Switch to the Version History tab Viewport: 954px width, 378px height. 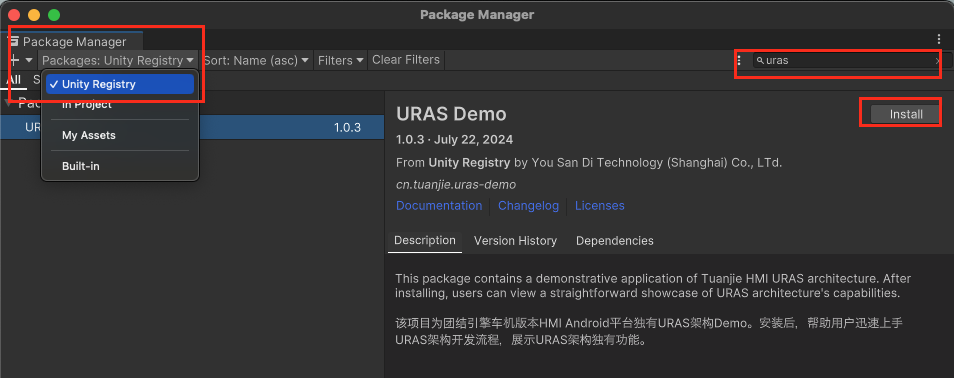click(x=515, y=241)
